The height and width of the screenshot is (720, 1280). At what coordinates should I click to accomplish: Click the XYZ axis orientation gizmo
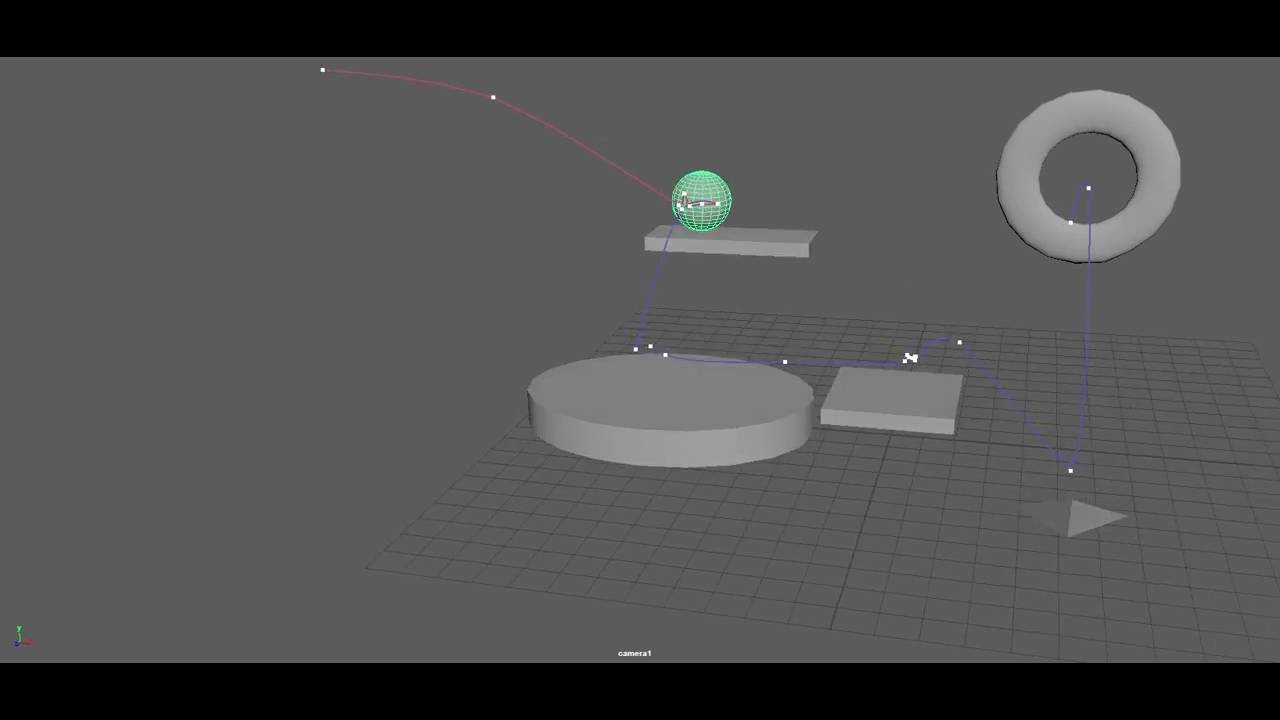[21, 635]
